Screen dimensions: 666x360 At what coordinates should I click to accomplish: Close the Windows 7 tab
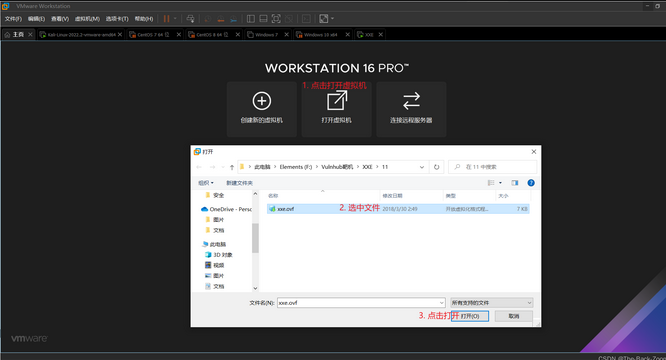coord(287,34)
